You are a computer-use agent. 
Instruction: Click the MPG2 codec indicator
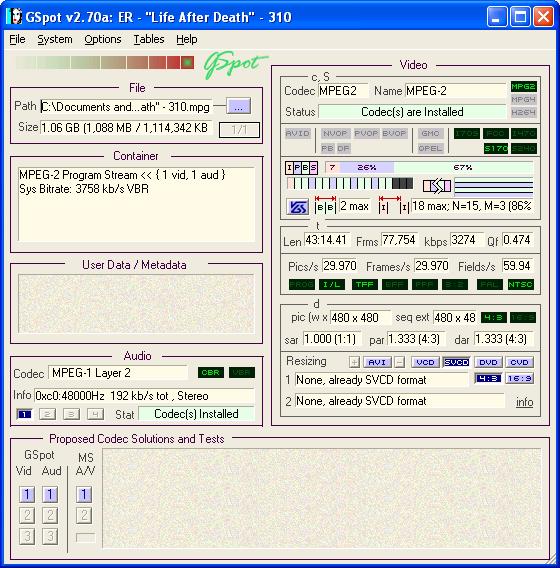click(523, 87)
